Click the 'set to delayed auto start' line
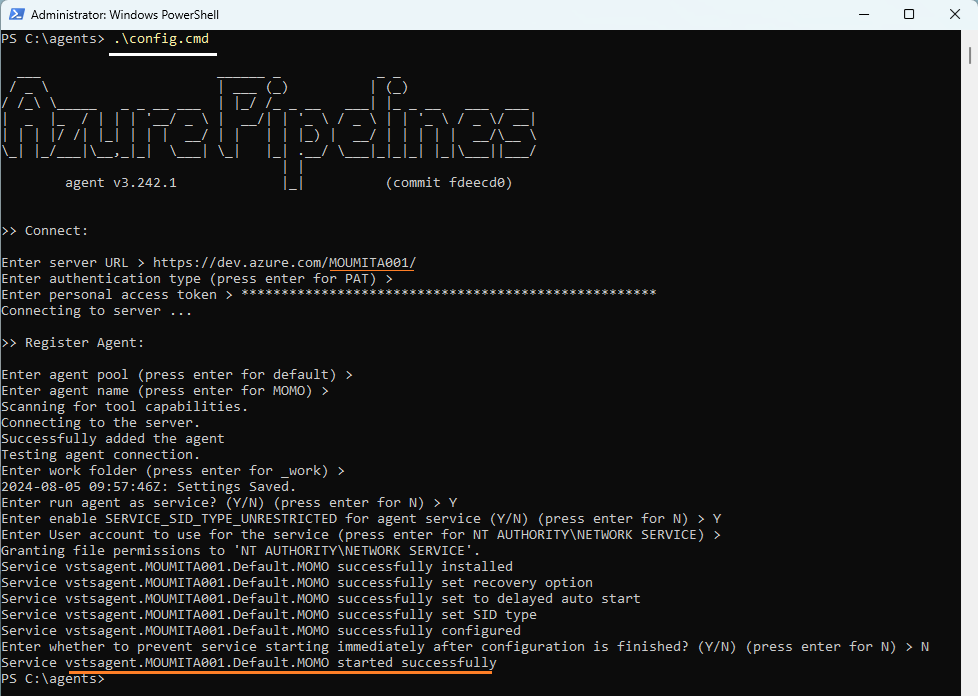The image size is (978, 696). (x=321, y=599)
